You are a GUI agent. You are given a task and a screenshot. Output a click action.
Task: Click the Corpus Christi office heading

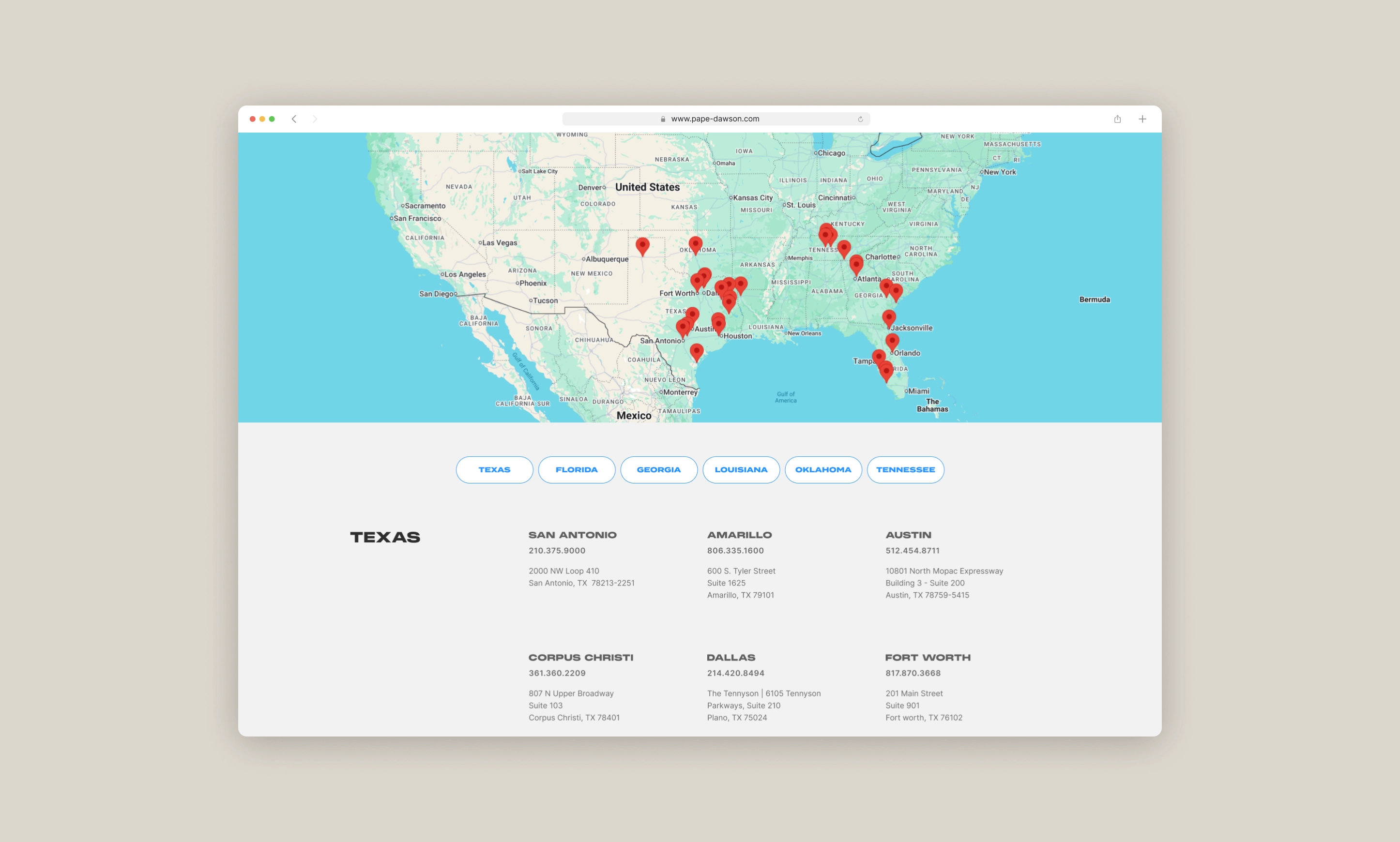coord(581,658)
